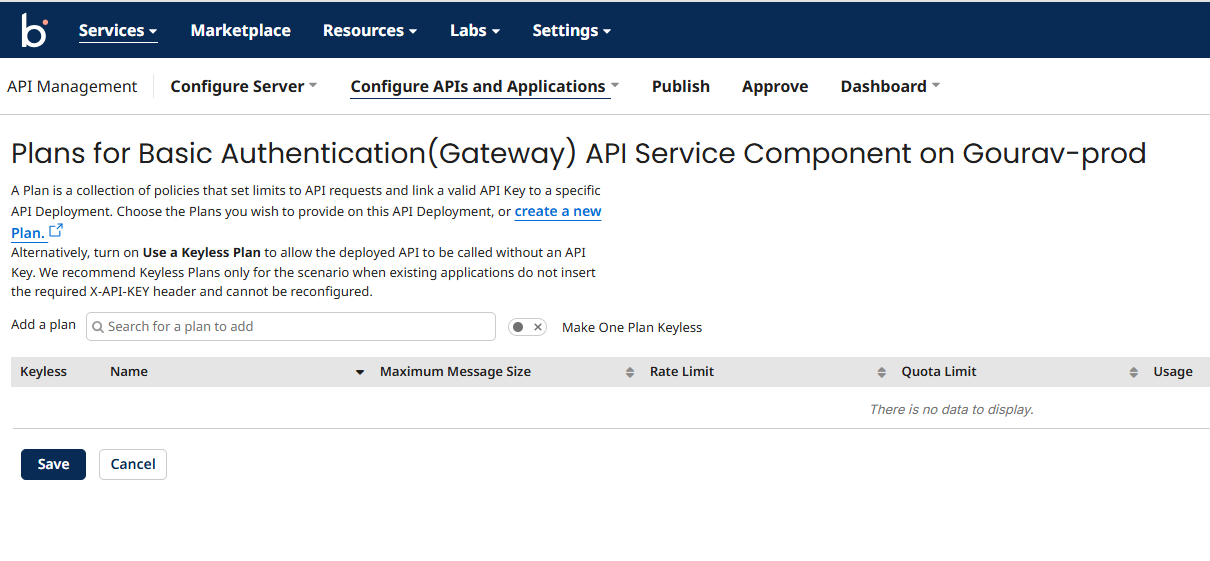Expand Configure APIs and Applications menu
The width and height of the screenshot is (1210, 561).
(484, 86)
